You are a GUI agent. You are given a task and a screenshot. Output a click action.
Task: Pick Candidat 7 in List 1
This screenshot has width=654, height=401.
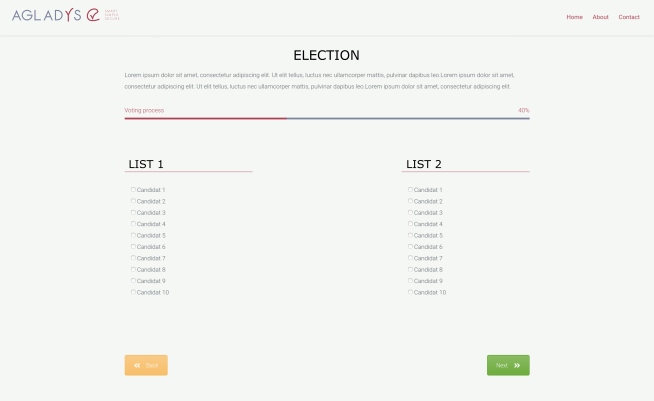click(133, 258)
